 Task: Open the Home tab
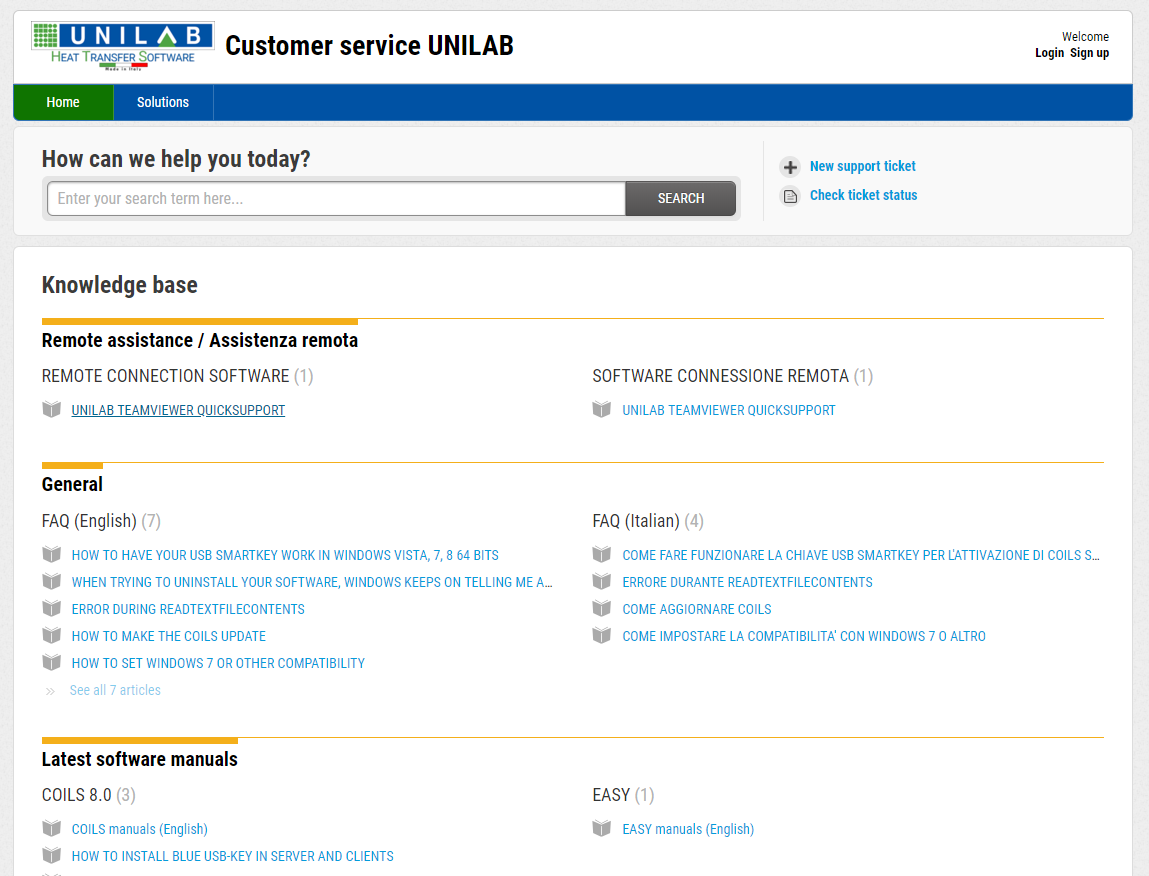coord(63,103)
